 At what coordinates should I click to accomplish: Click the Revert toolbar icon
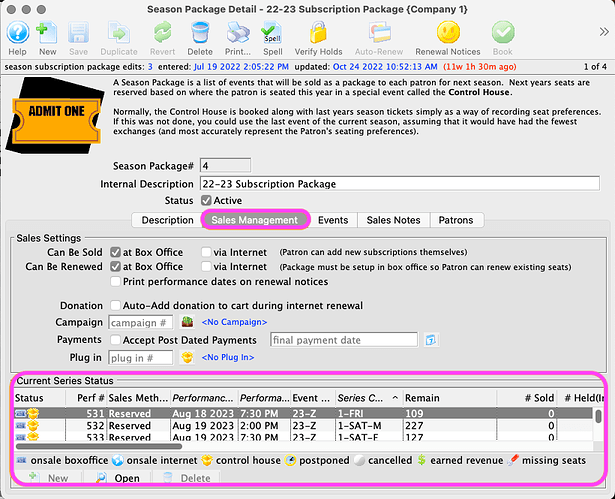pos(162,32)
